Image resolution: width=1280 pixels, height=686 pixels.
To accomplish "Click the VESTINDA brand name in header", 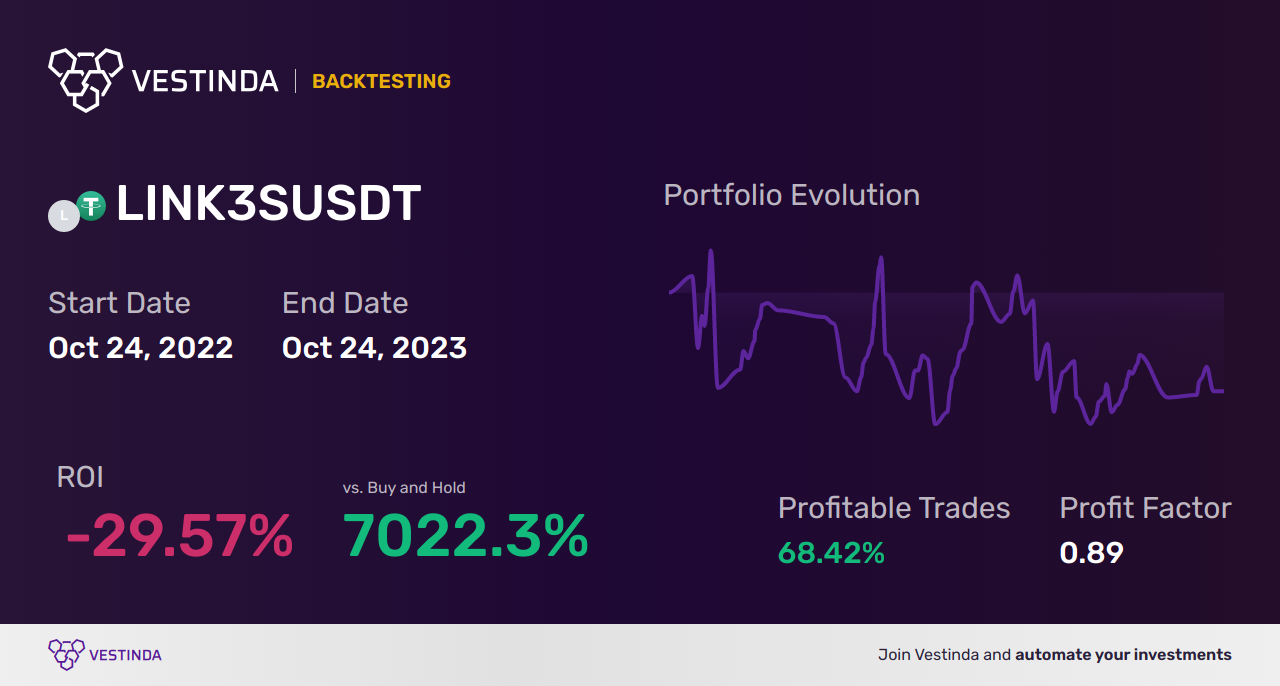I will (205, 81).
